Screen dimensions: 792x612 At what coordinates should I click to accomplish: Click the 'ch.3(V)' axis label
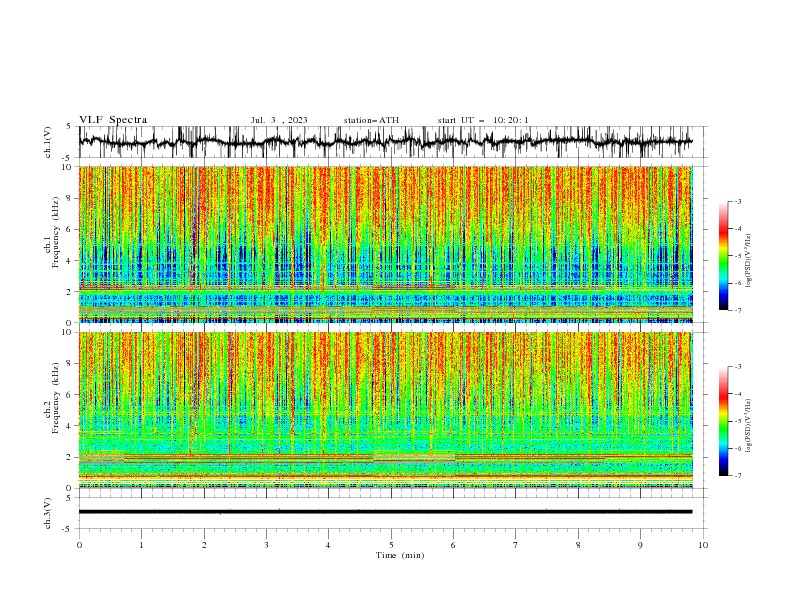click(x=48, y=513)
